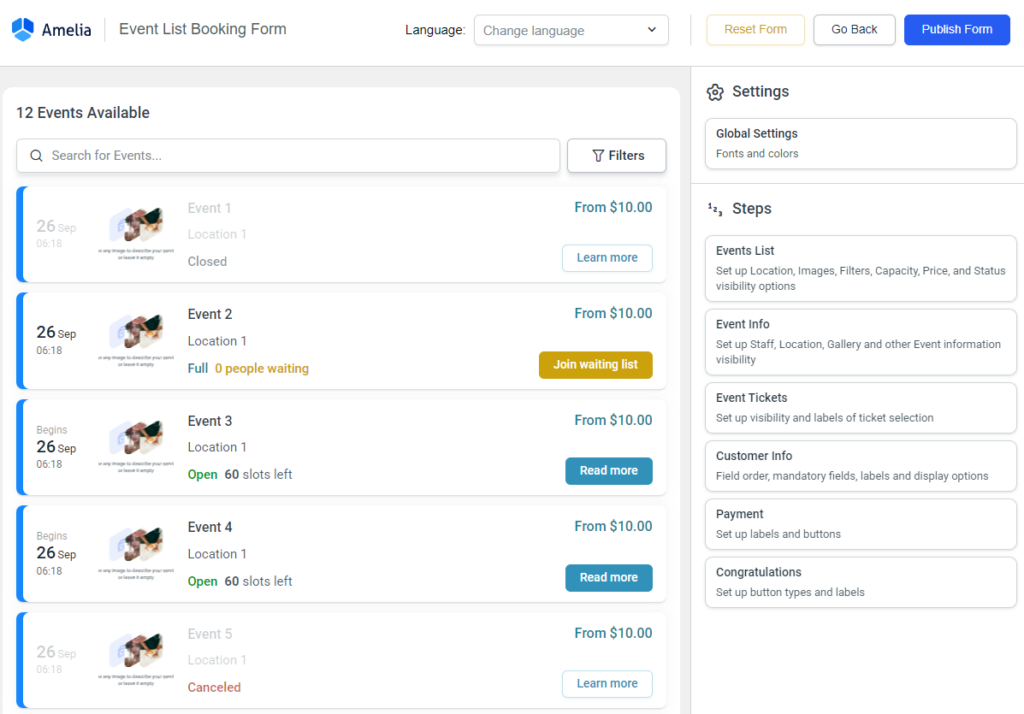Click the numbered Steps icon beside Steps heading
This screenshot has height=714, width=1024.
(713, 208)
